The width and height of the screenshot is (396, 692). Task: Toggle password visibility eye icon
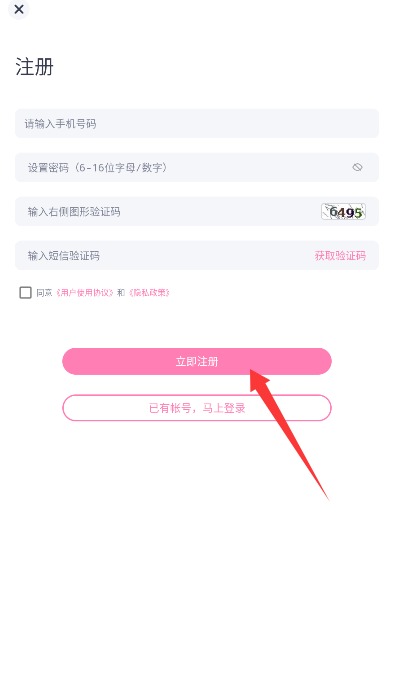[357, 167]
